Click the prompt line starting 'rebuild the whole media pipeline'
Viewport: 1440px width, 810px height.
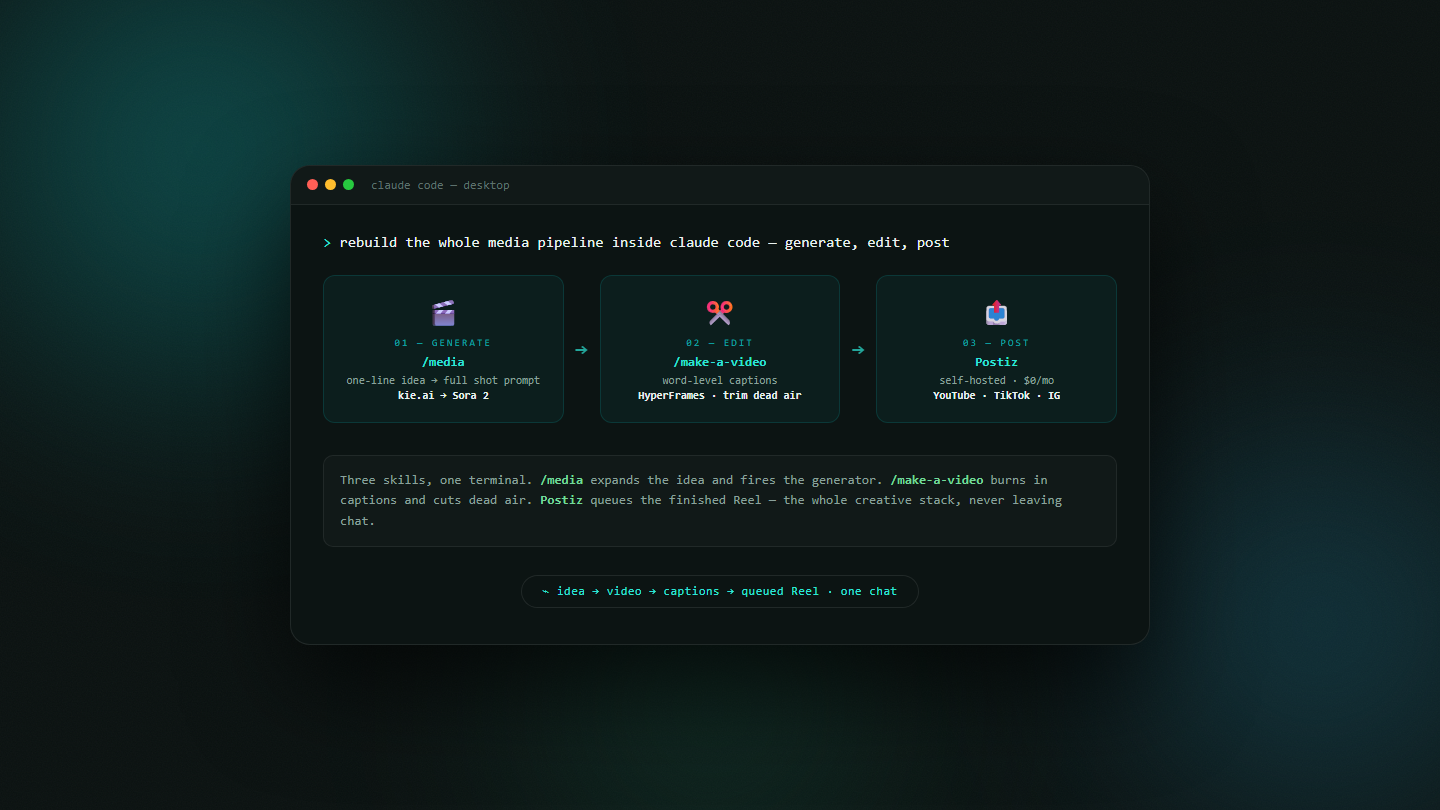coord(644,243)
